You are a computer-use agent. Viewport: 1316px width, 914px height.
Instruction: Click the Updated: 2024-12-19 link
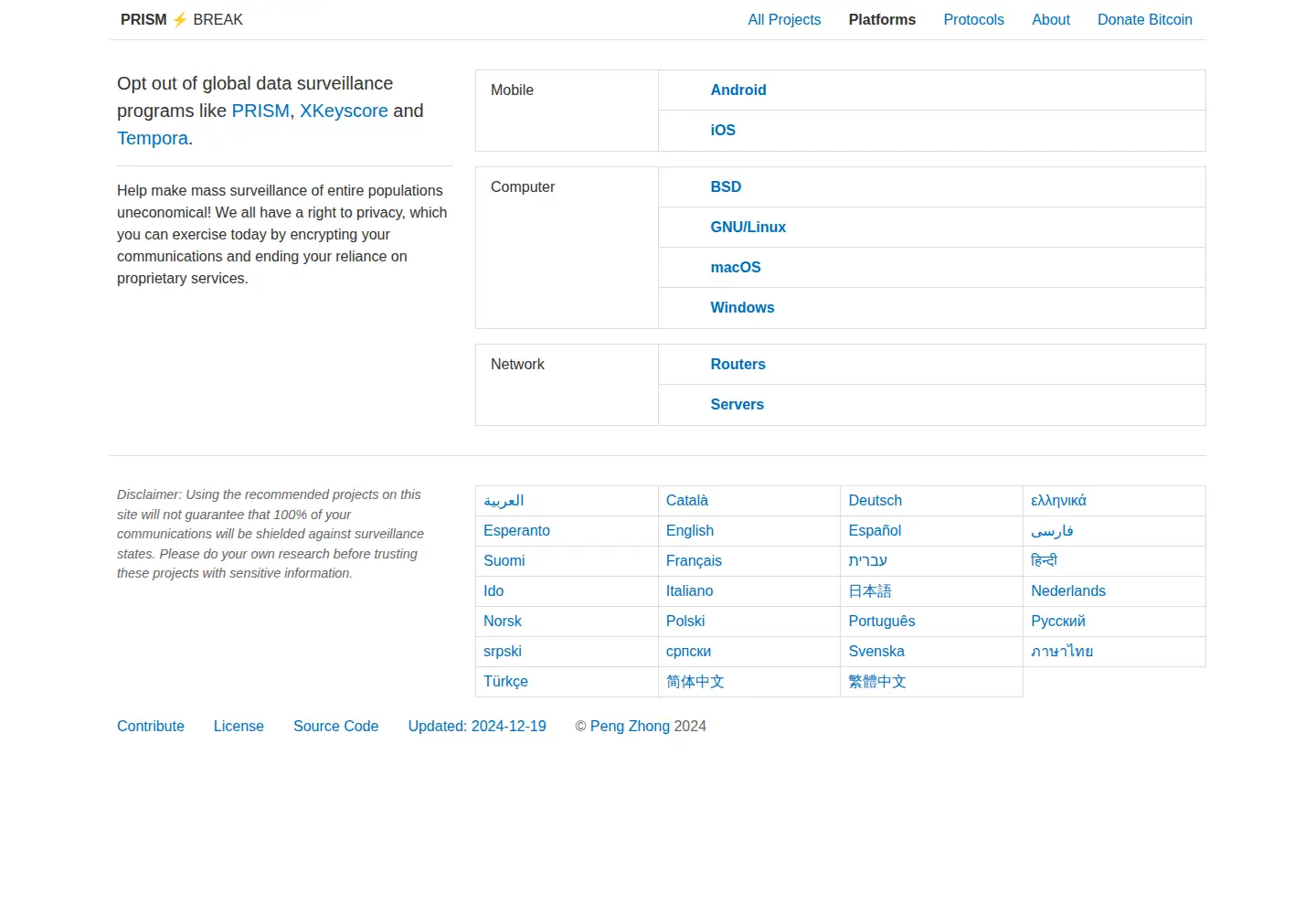tap(477, 727)
